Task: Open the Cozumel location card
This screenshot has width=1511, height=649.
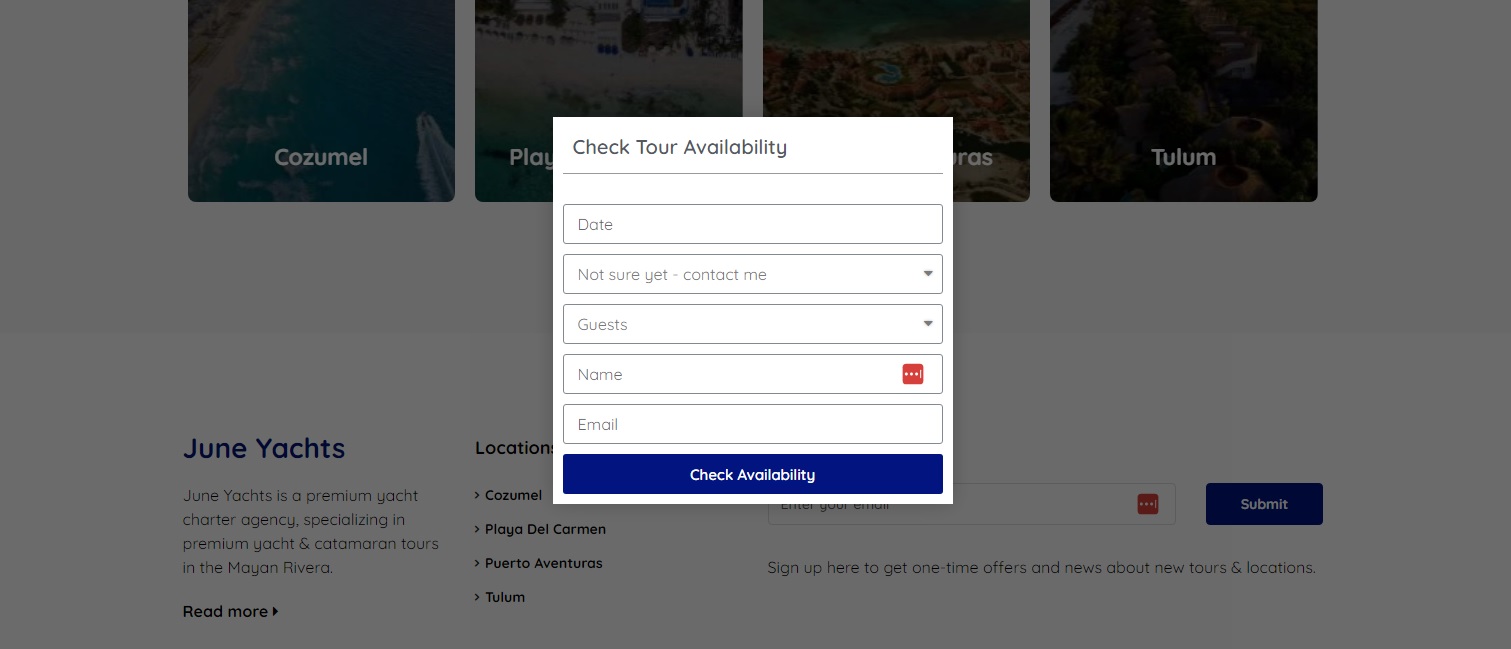Action: coord(321,100)
